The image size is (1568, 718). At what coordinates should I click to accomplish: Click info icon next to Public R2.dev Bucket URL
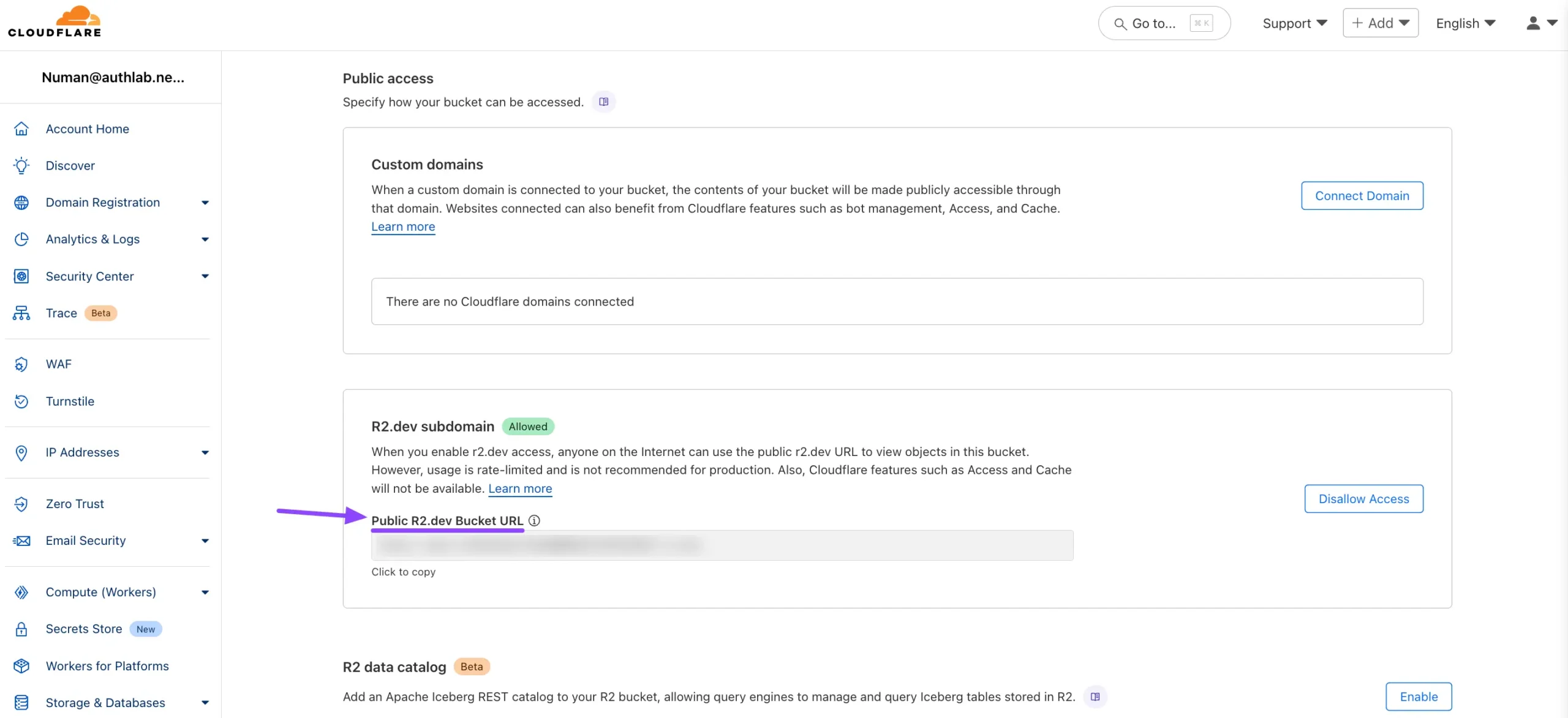534,520
